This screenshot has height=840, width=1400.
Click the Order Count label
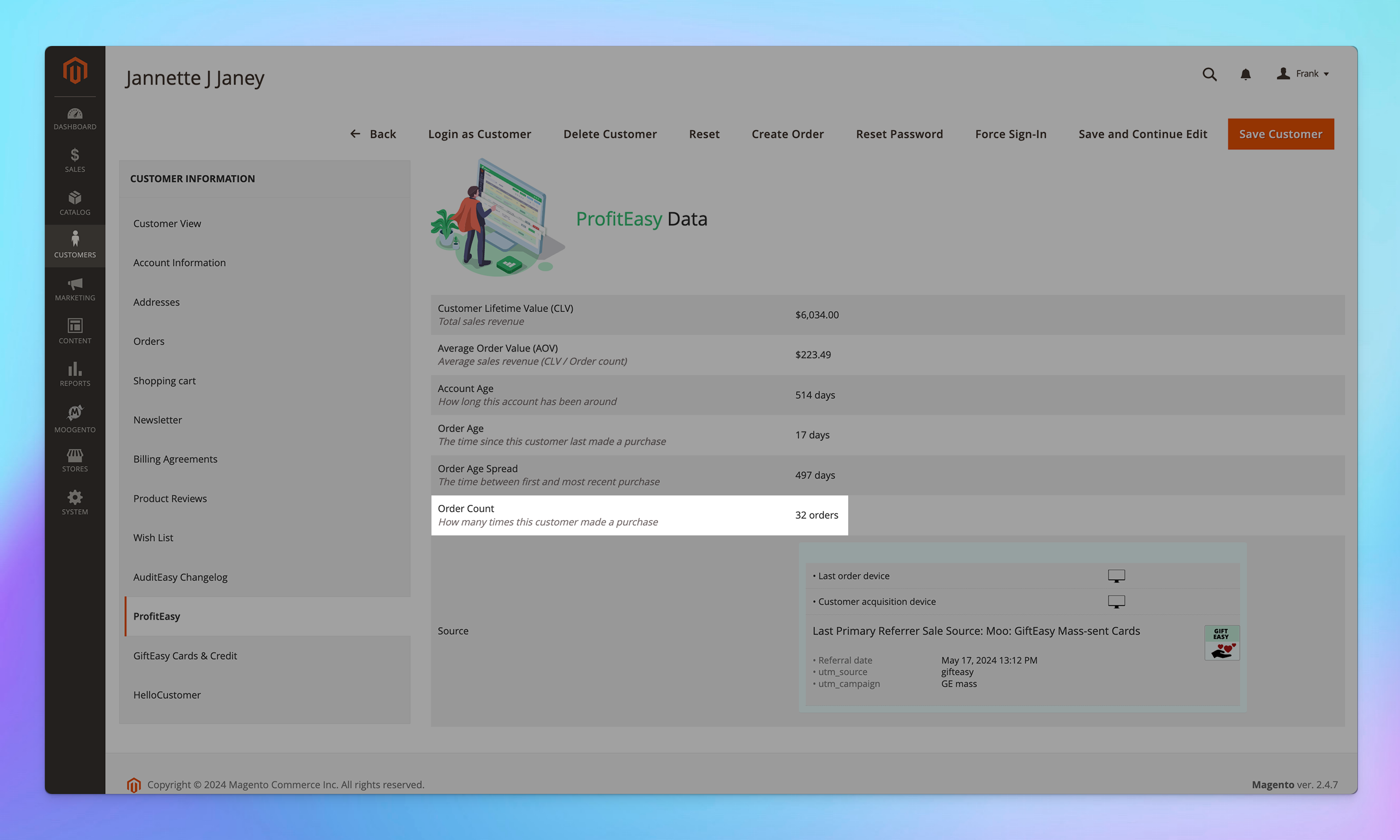point(466,509)
